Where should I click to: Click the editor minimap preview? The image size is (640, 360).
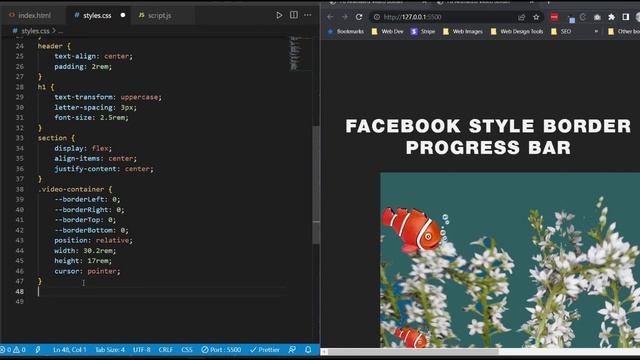coord(295,53)
